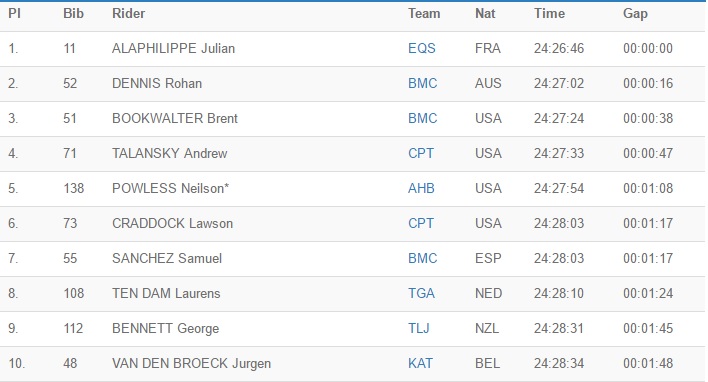
Task: Click the Pl placing column header
Action: (x=14, y=14)
